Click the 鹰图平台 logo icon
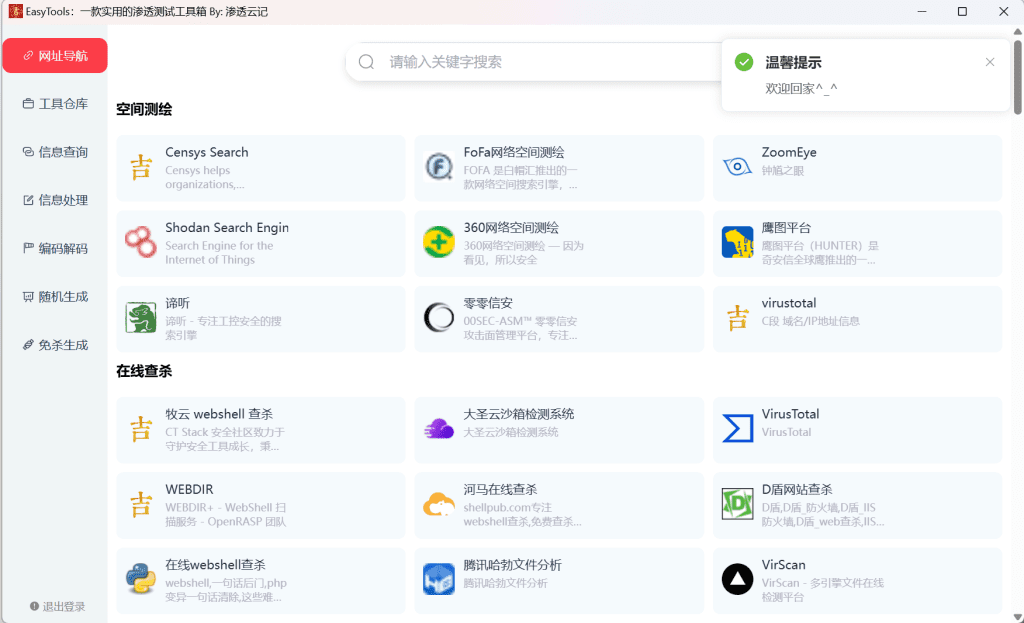Viewport: 1024px width, 623px height. coord(737,242)
